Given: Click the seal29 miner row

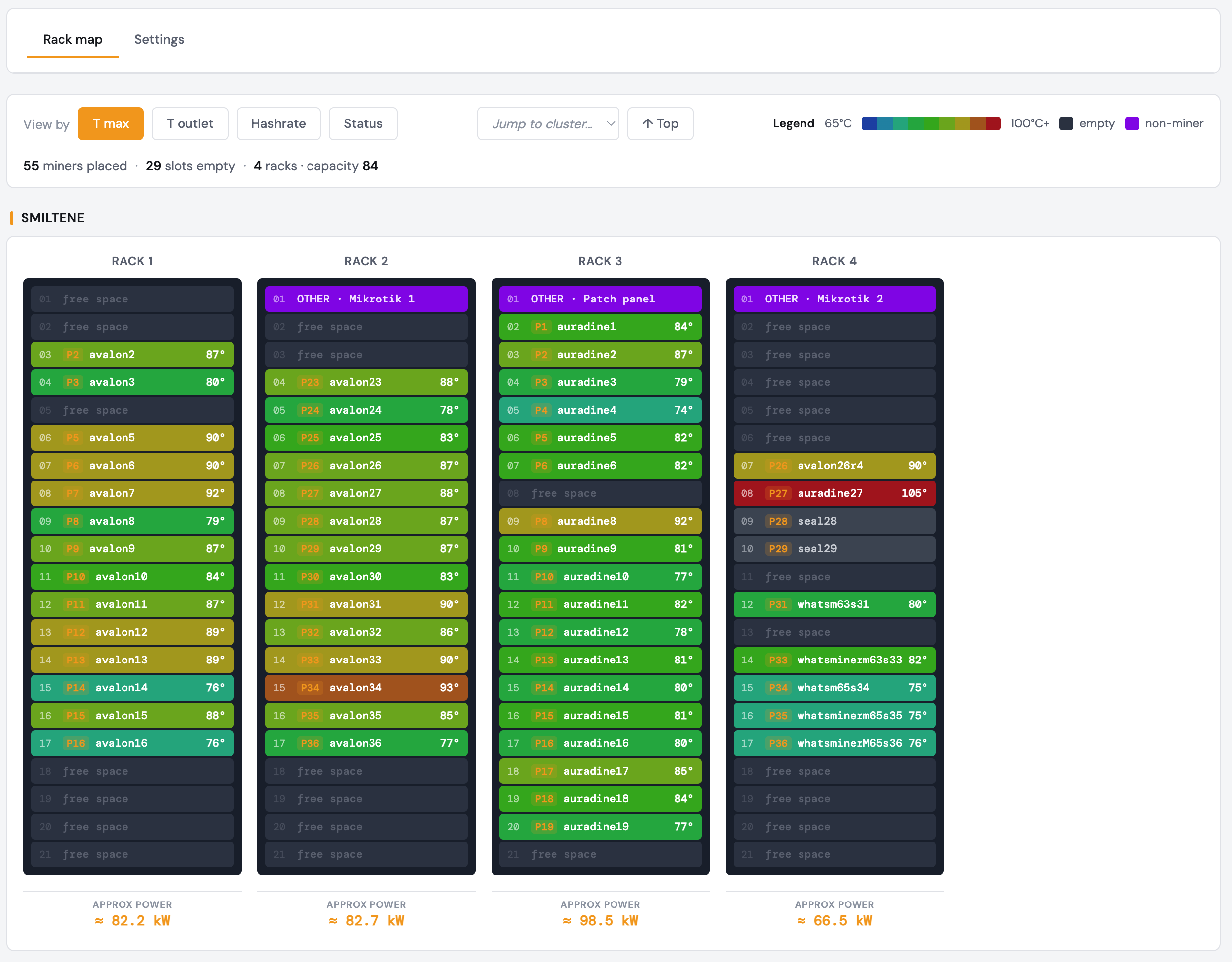Looking at the screenshot, I should [x=834, y=548].
